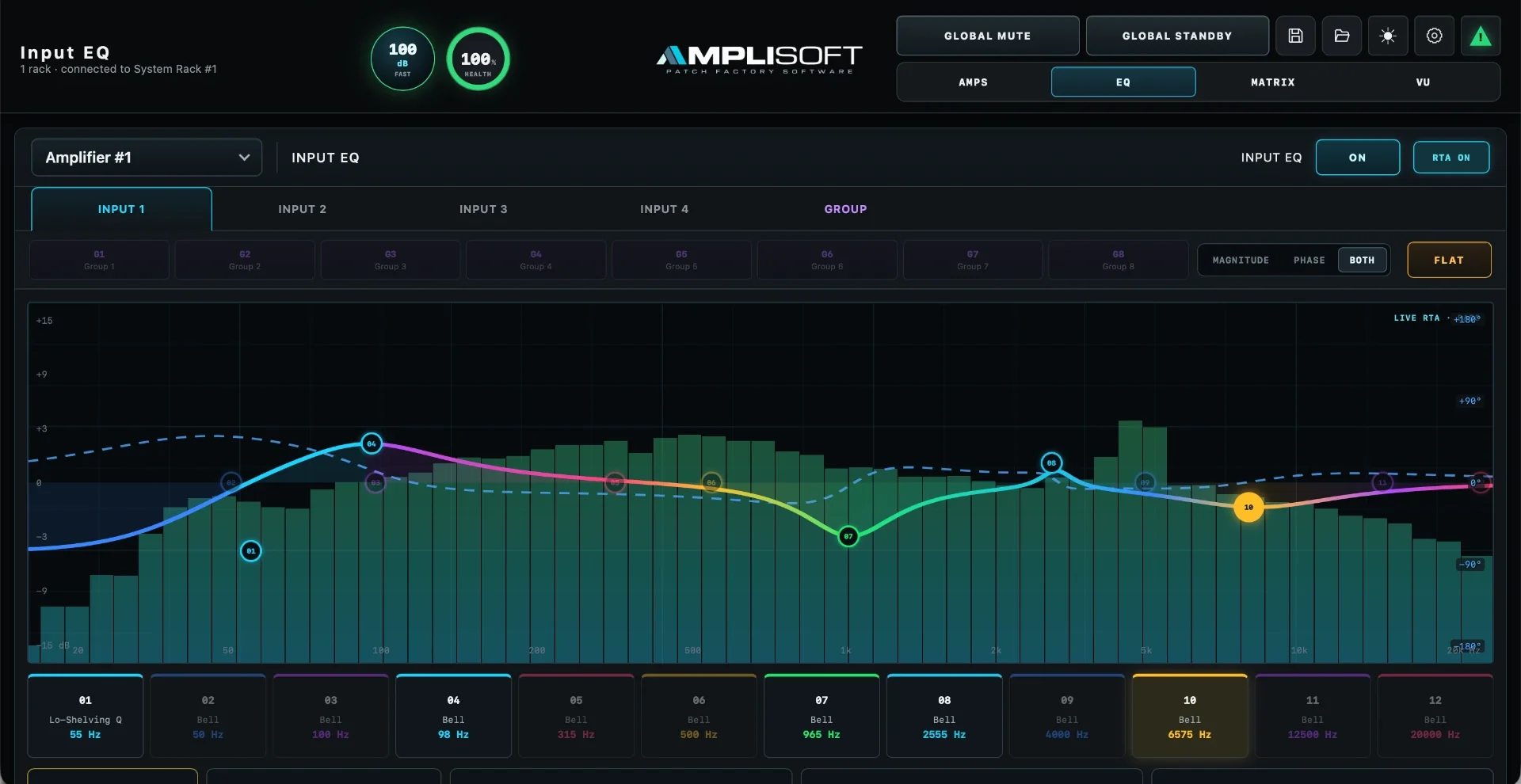Viewport: 1521px width, 784px height.
Task: Switch graph view to PHASE
Action: click(1309, 260)
